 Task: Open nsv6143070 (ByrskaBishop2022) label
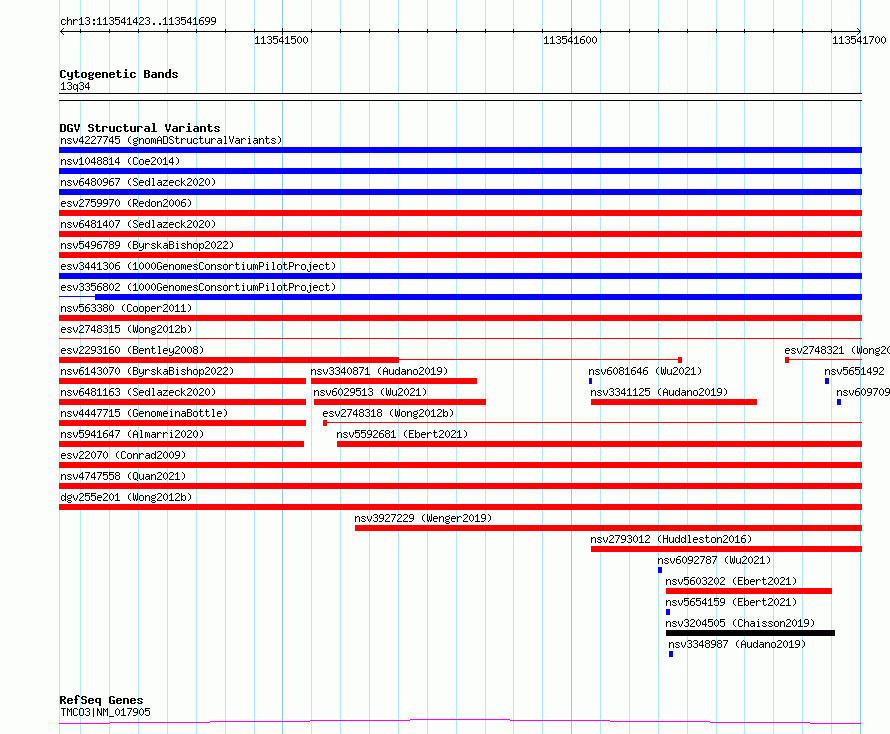(147, 371)
